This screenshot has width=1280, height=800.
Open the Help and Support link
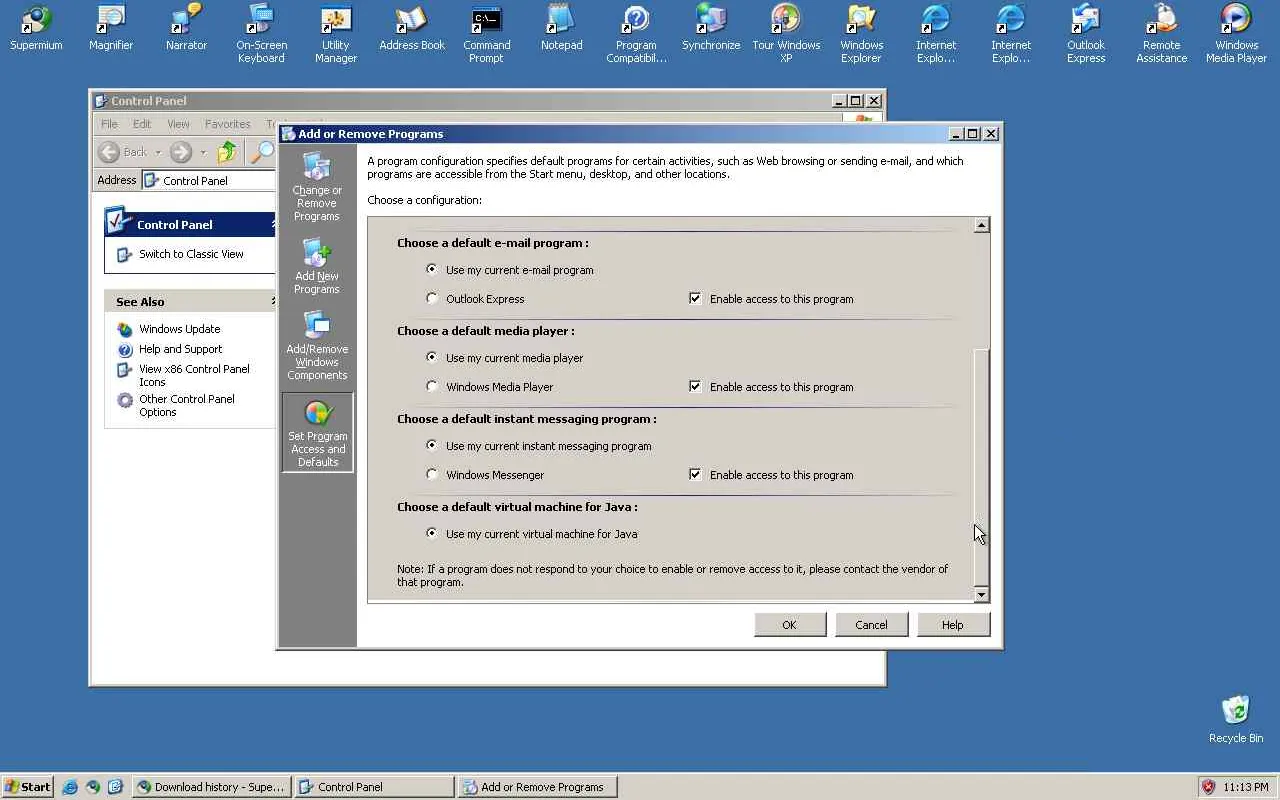(x=181, y=349)
